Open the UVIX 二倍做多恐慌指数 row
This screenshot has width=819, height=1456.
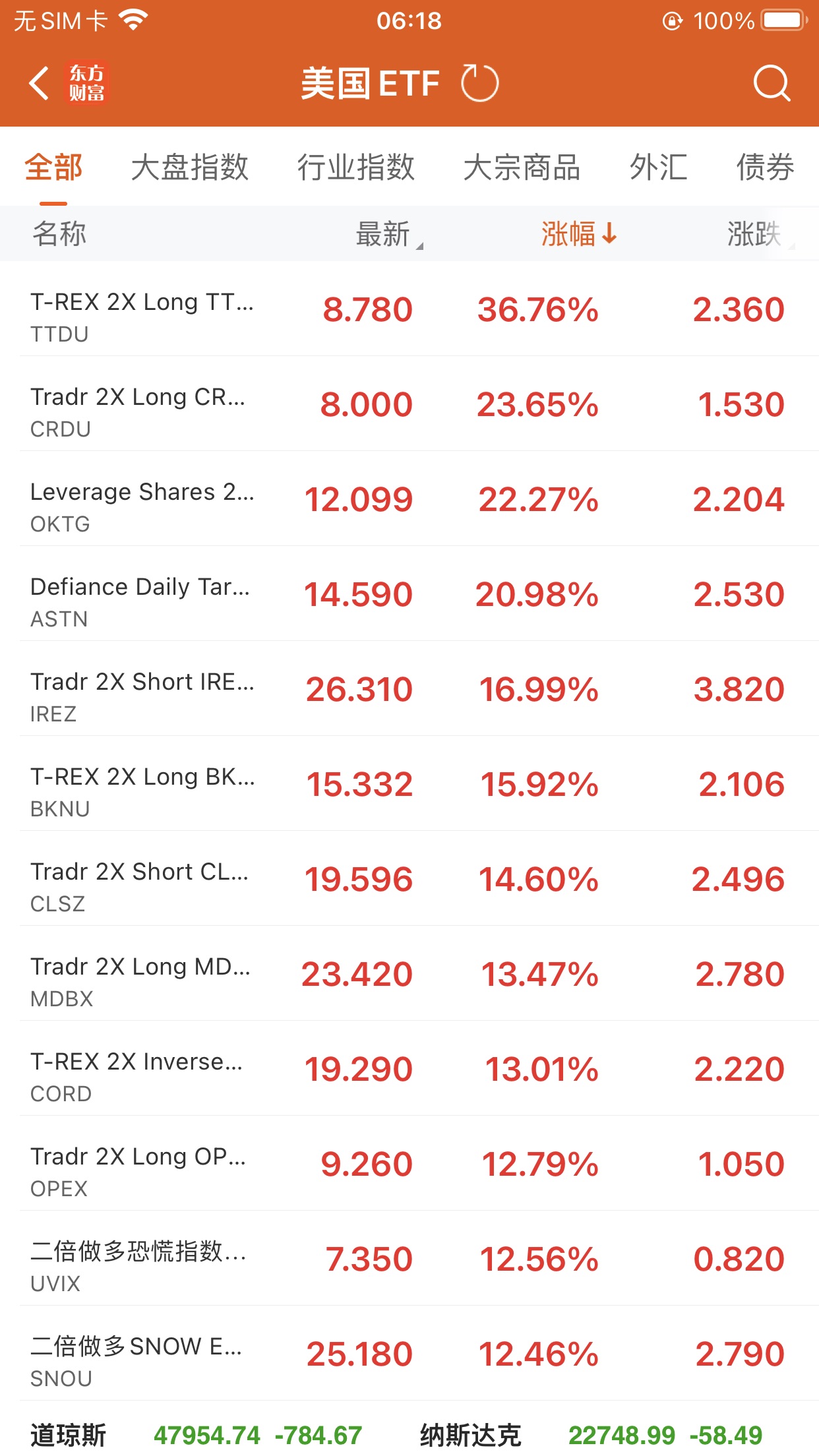(409, 1259)
